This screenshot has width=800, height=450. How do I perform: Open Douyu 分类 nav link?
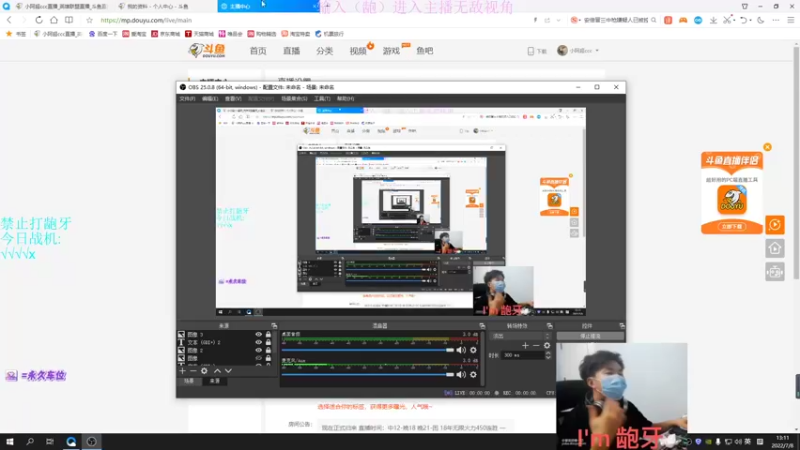point(324,51)
